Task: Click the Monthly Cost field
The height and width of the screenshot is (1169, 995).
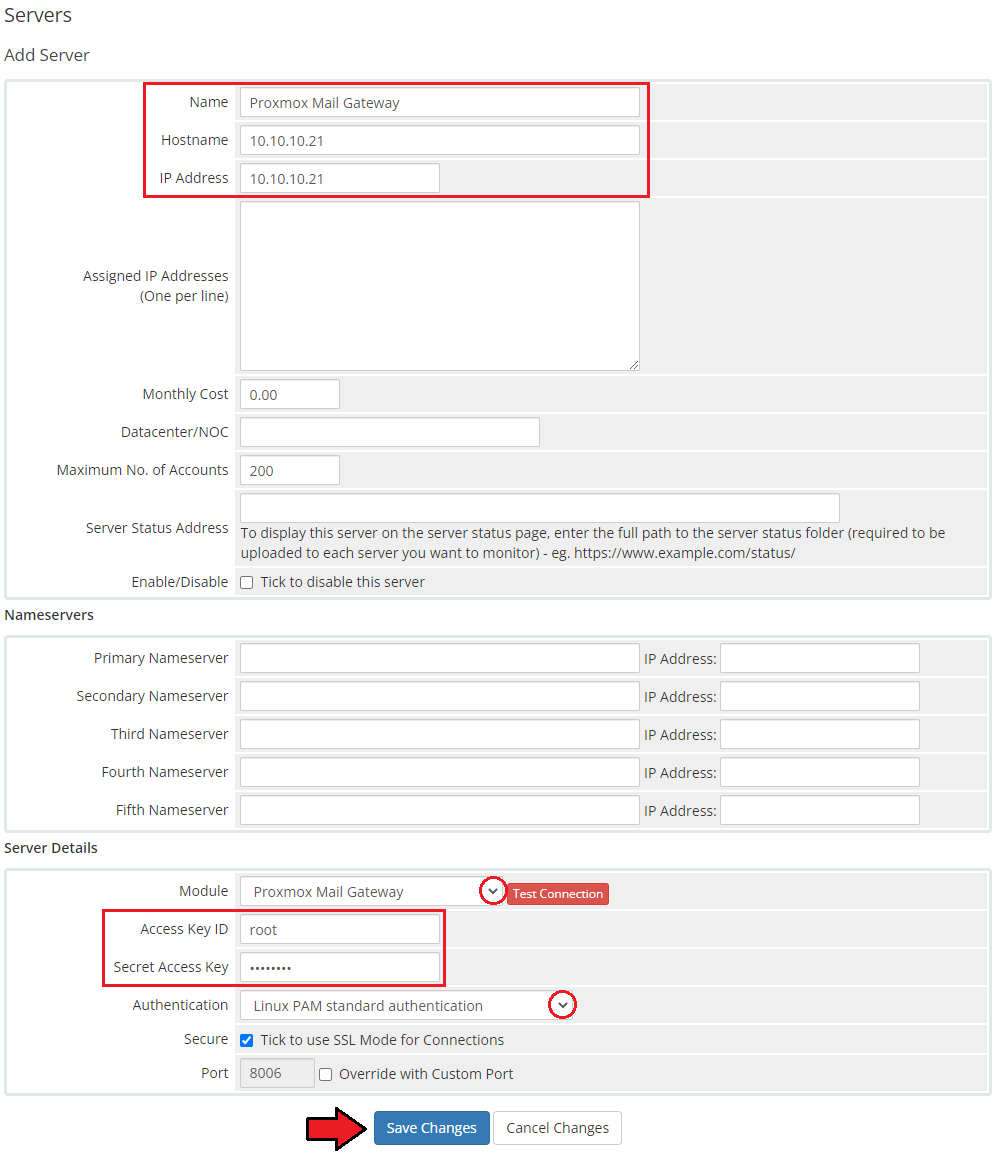Action: point(289,394)
